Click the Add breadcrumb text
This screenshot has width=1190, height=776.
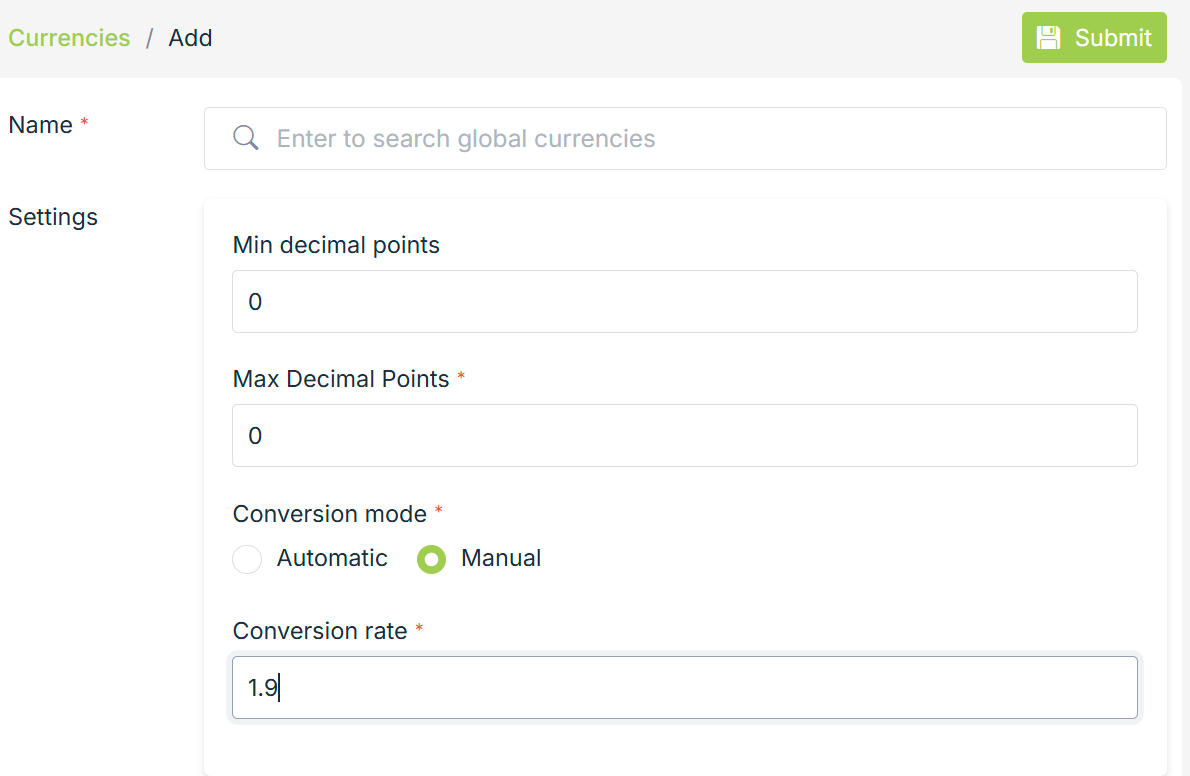pos(190,38)
